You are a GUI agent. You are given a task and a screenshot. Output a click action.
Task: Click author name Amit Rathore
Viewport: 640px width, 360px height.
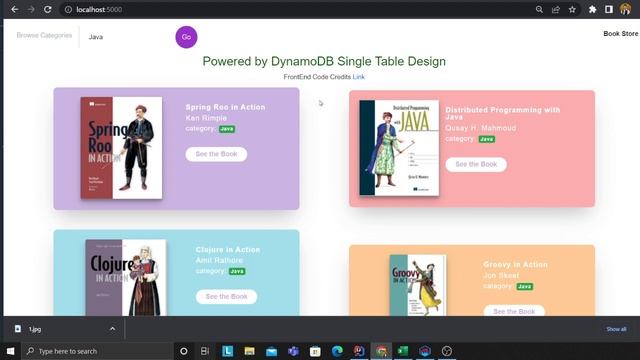(219, 260)
